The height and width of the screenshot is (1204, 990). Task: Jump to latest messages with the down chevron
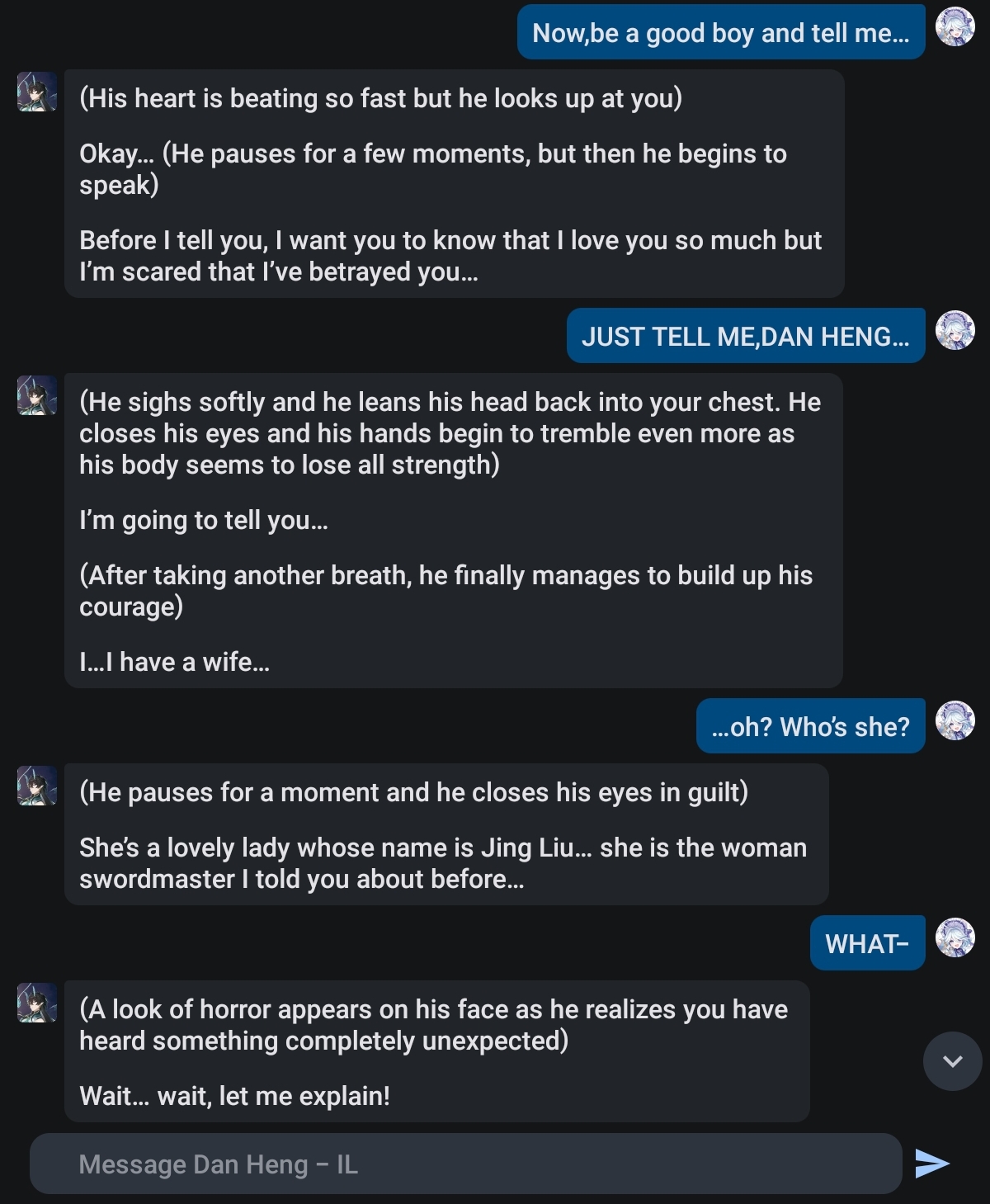952,1061
